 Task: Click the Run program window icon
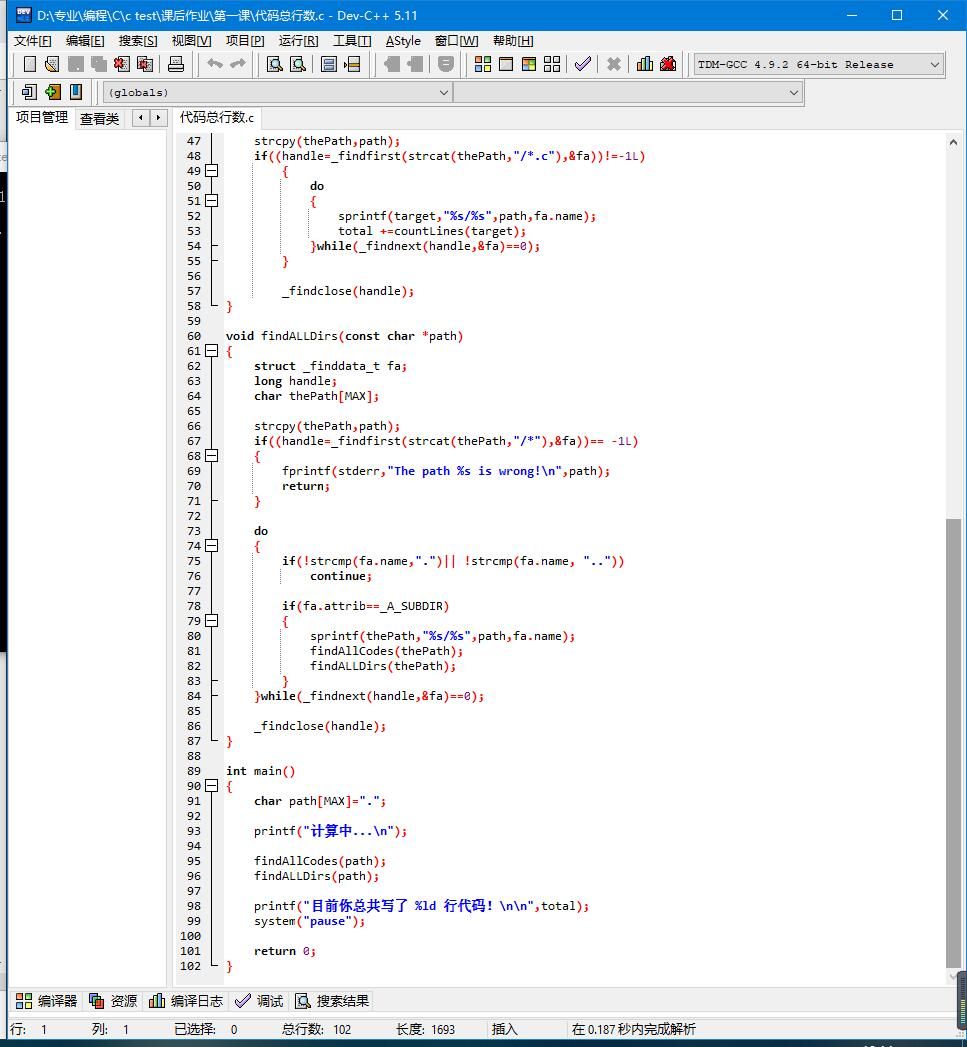coord(506,64)
